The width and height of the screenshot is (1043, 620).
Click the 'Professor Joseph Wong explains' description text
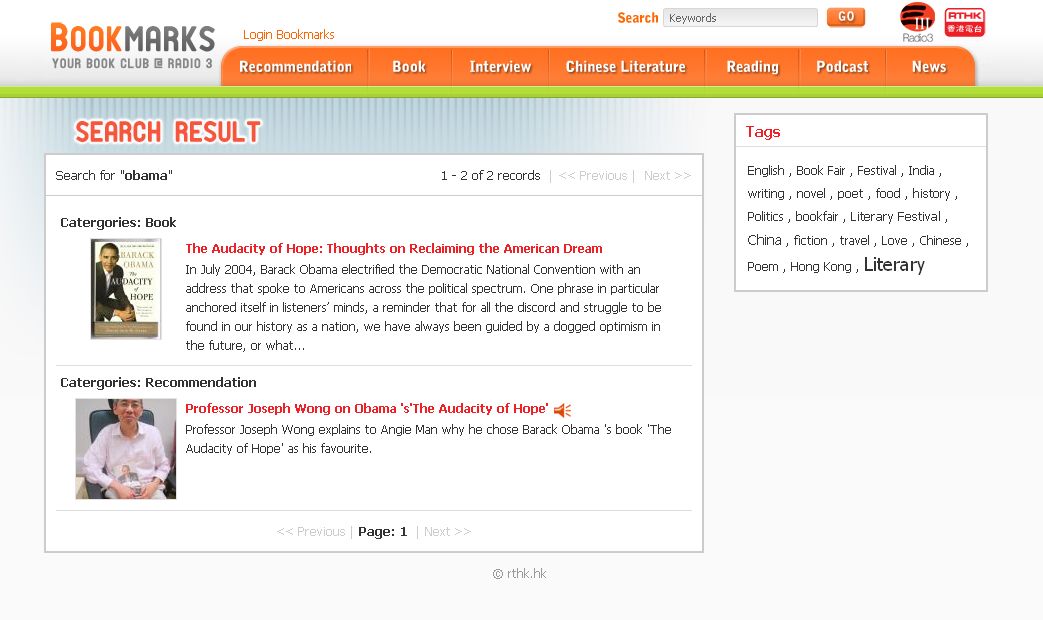[x=428, y=439]
